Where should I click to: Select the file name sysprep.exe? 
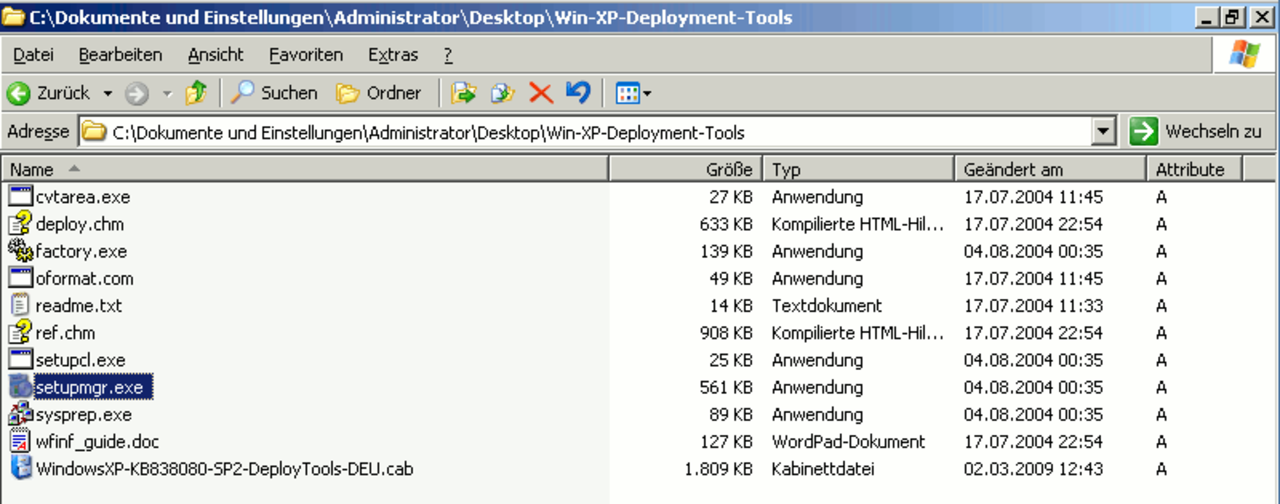pyautogui.click(x=84, y=414)
